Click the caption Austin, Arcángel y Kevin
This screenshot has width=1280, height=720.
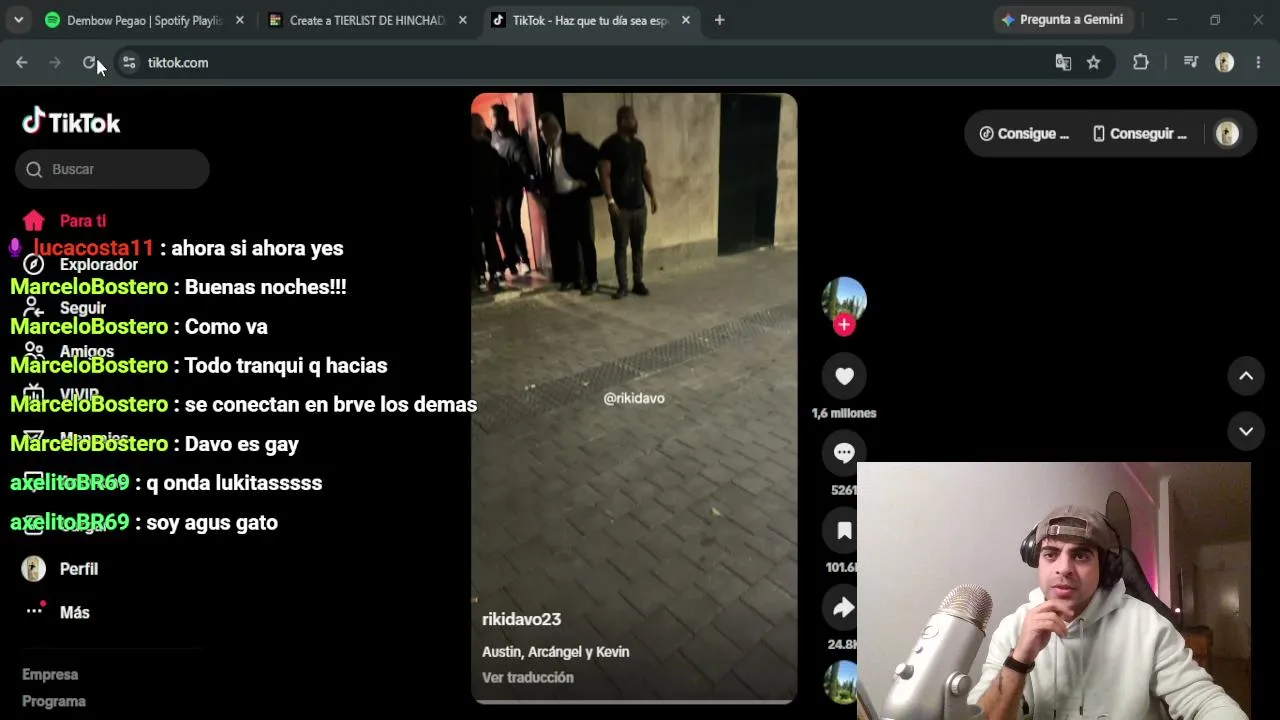[556, 652]
